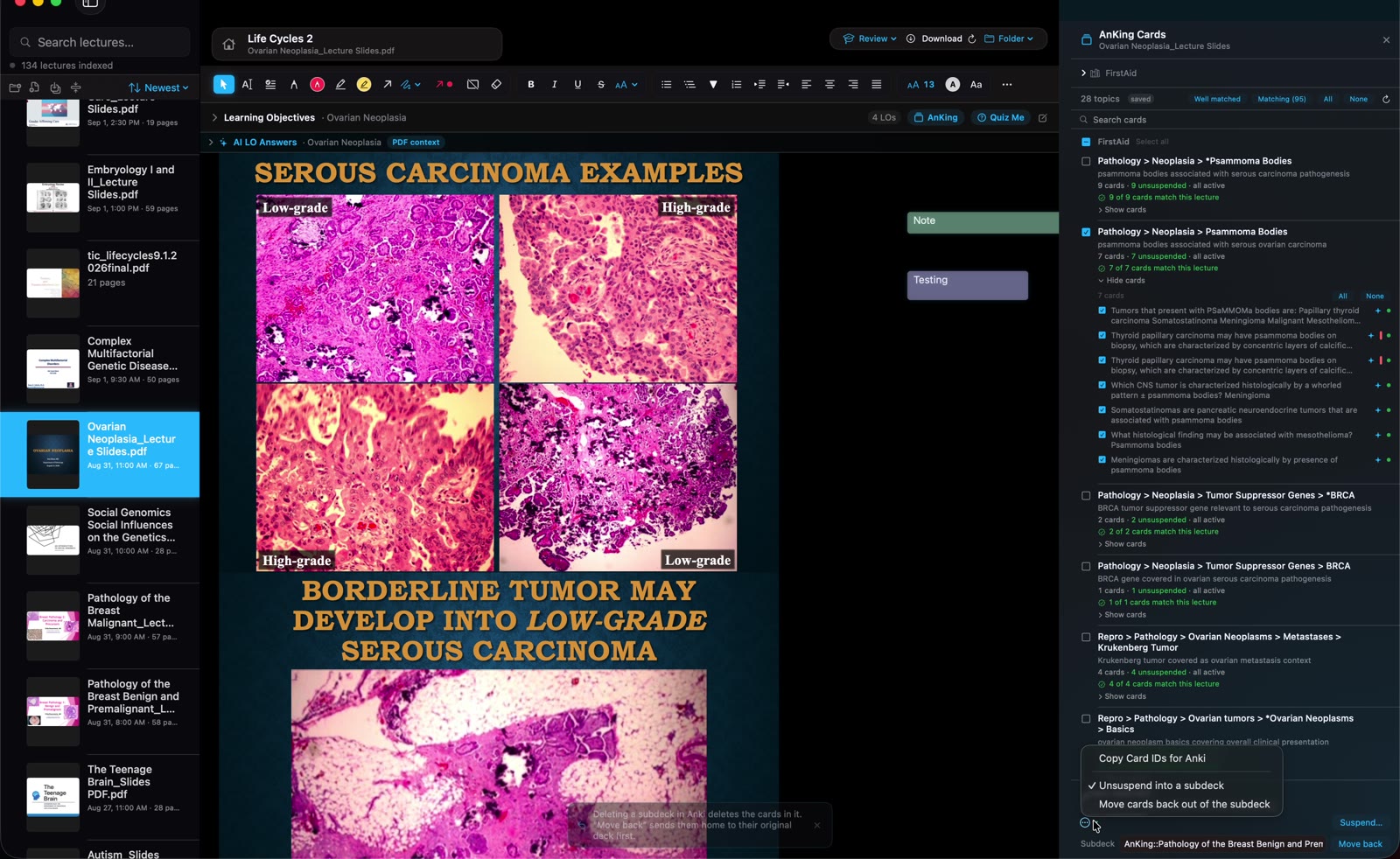The image size is (1400, 859).
Task: Open the text size AA dropdown
Action: click(626, 85)
